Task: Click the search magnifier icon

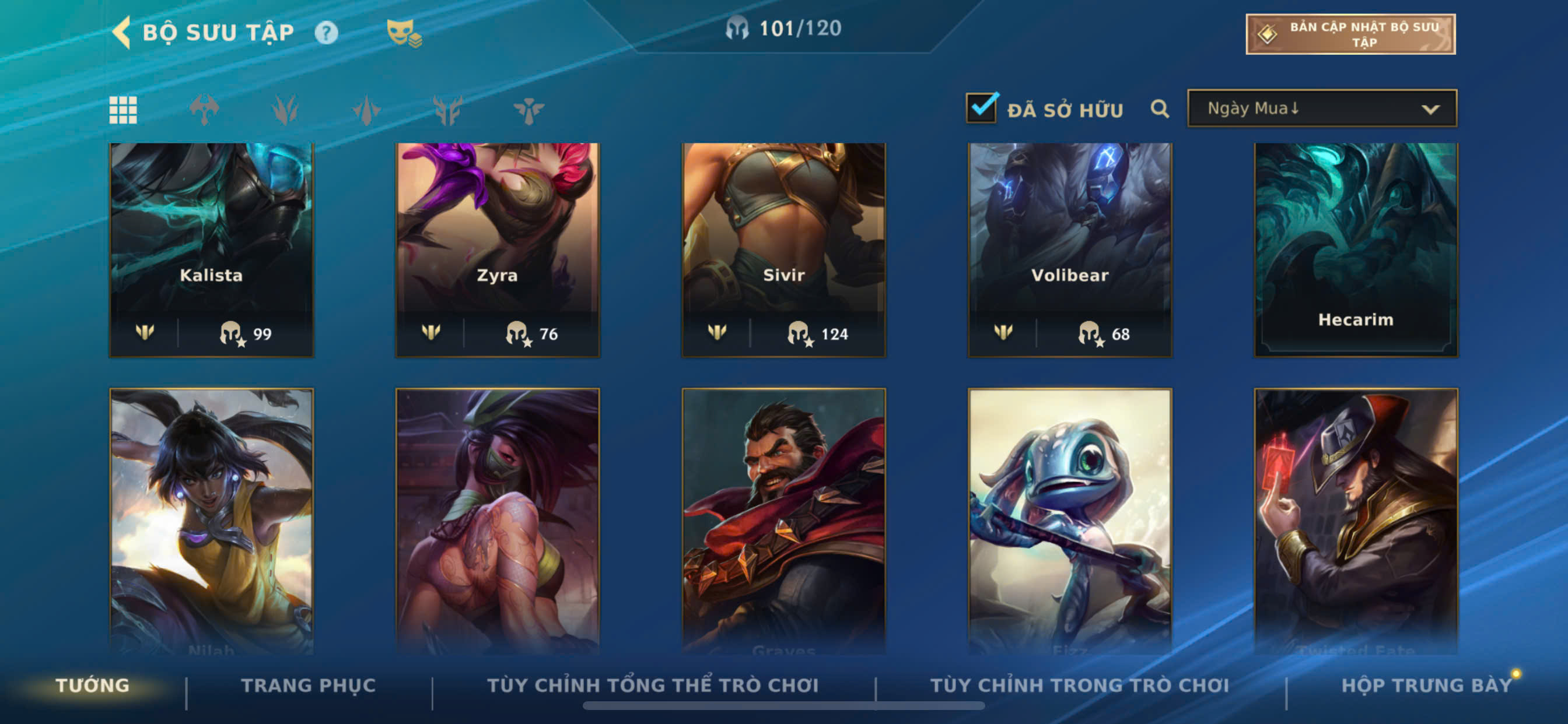Action: [x=1160, y=110]
